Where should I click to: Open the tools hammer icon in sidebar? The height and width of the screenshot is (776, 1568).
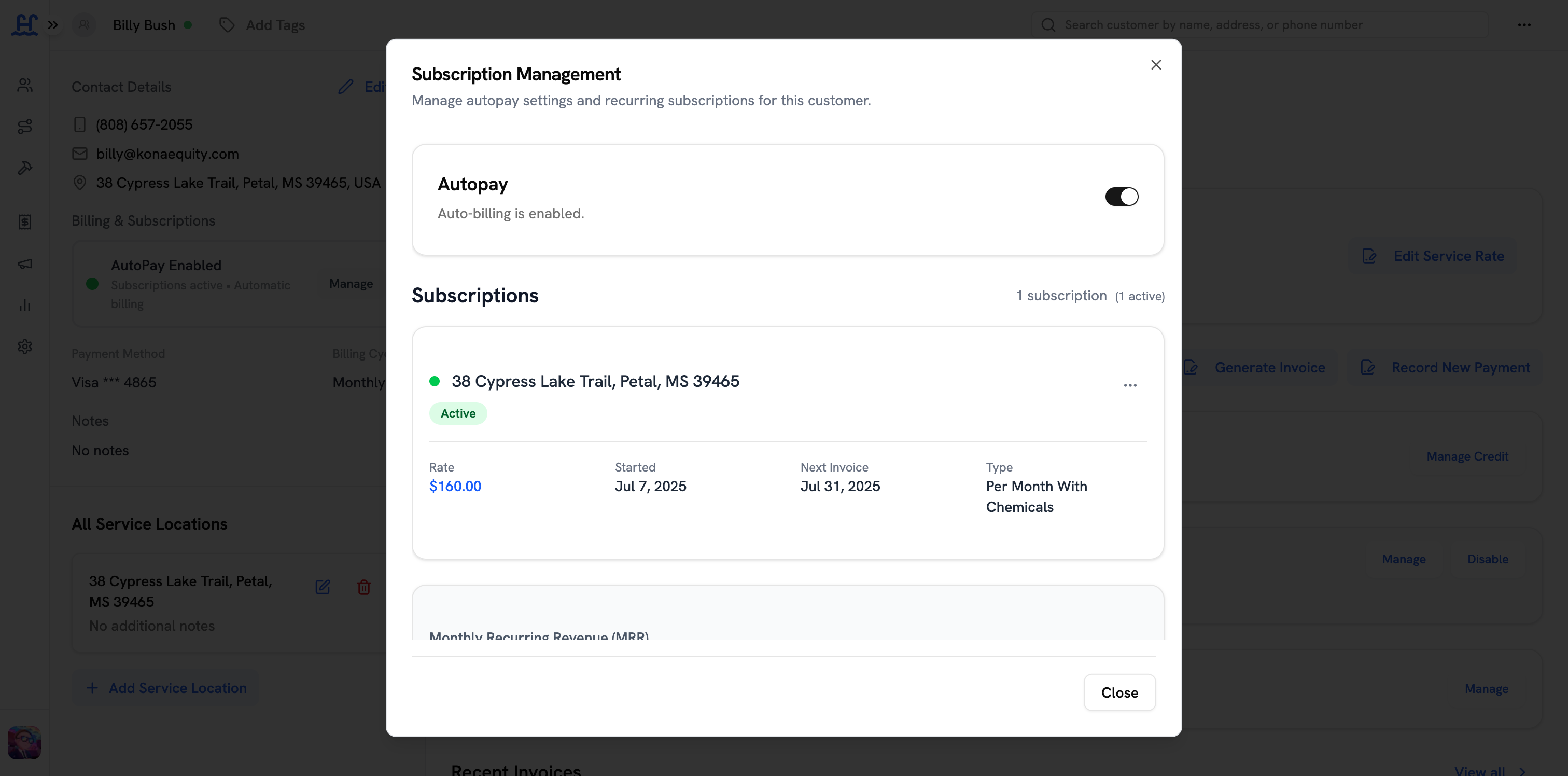click(x=25, y=168)
